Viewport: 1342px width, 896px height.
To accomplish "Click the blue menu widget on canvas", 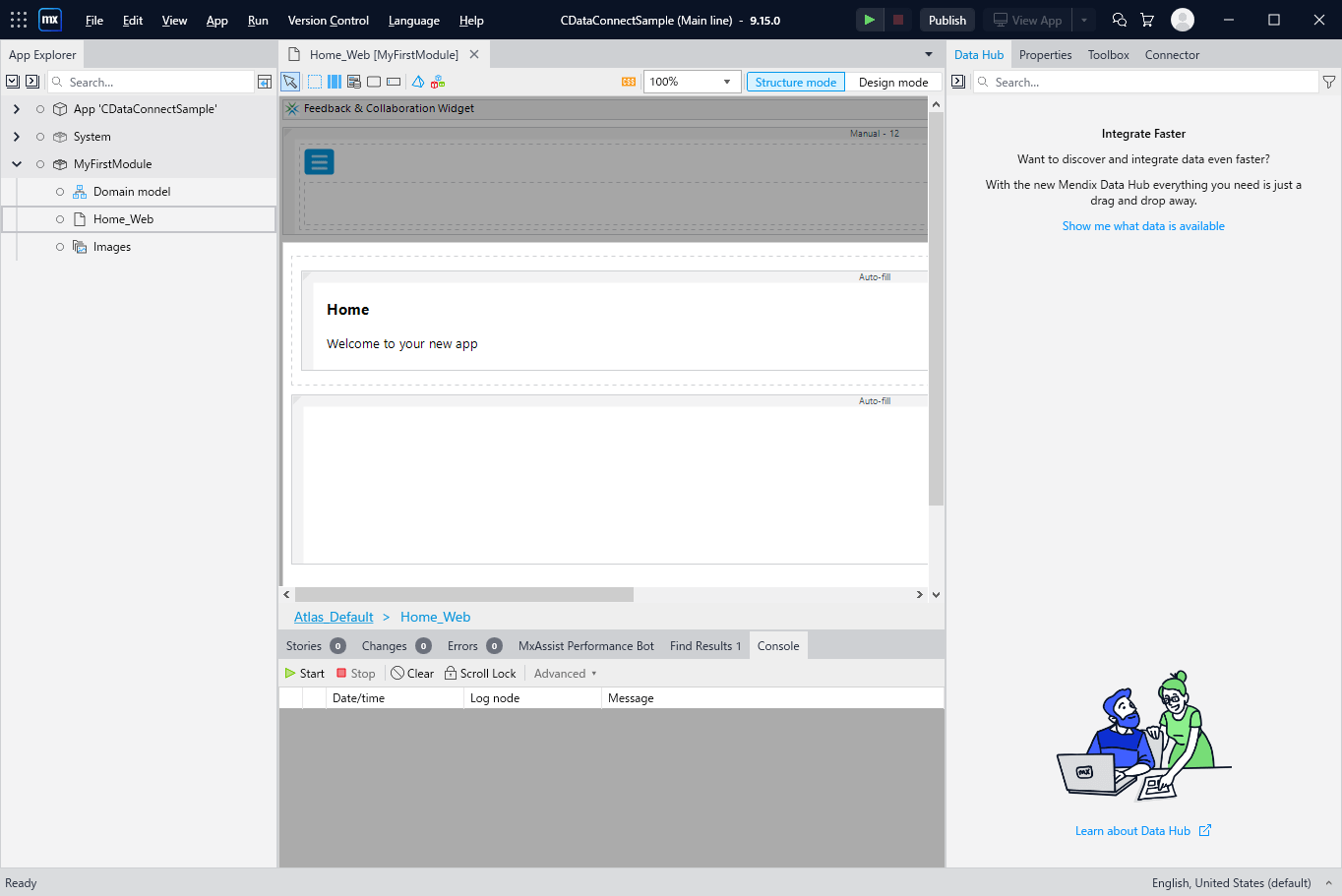I will tap(320, 162).
